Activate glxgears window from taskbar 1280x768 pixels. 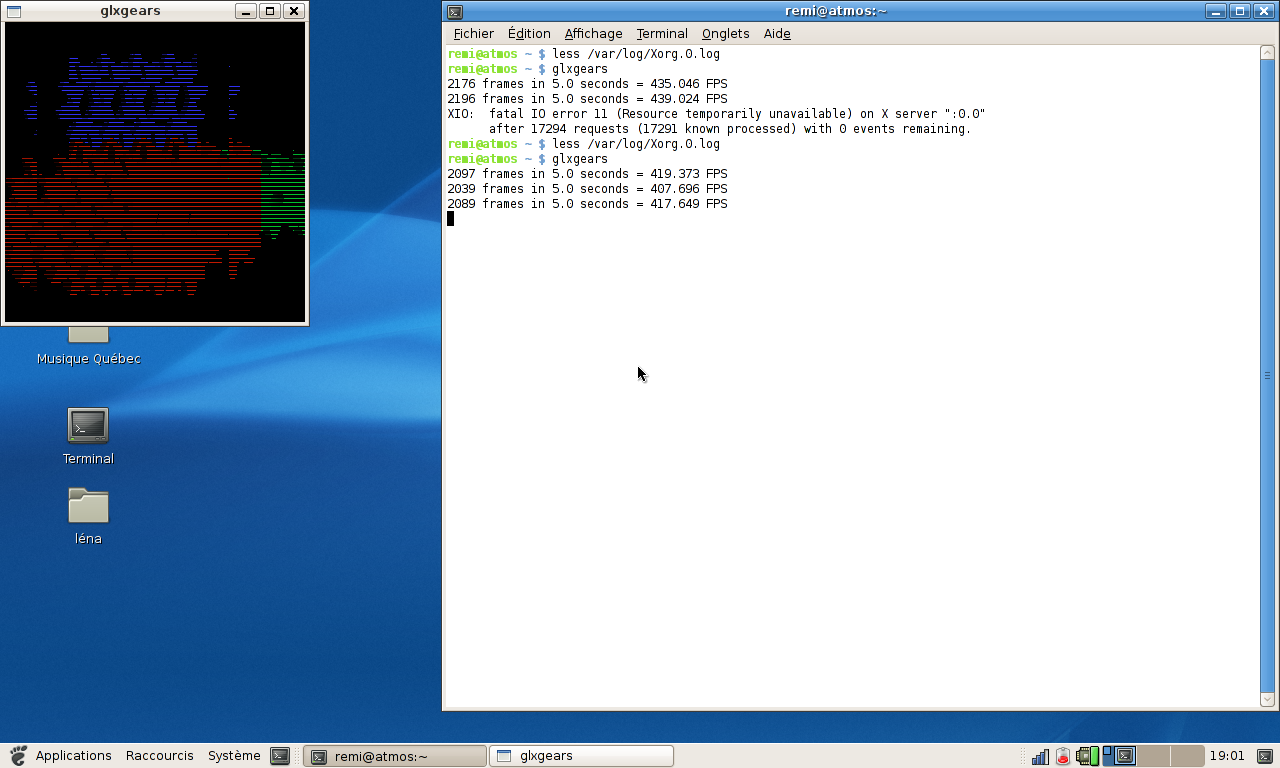[x=581, y=756]
